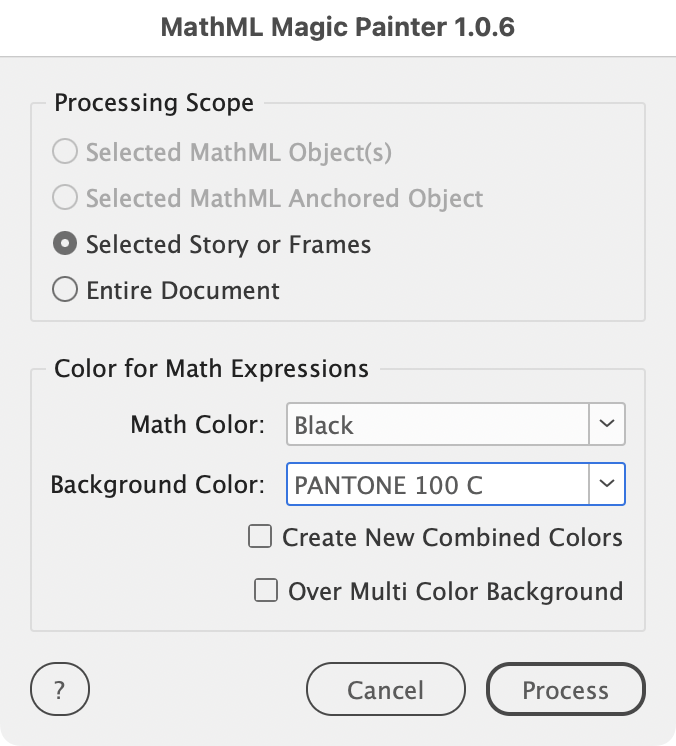Viewport: 676px width, 746px height.
Task: Click the Background Color: label text
Action: tap(157, 485)
